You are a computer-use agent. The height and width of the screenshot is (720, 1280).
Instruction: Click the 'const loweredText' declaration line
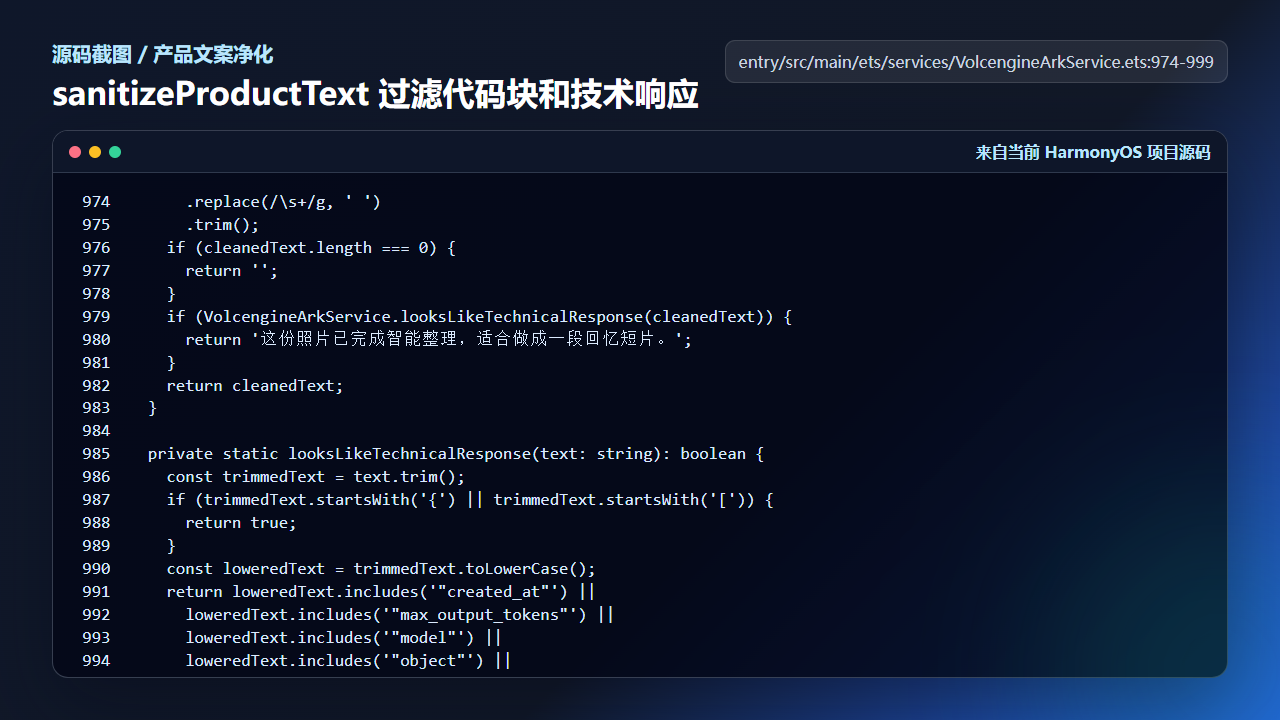tap(381, 569)
